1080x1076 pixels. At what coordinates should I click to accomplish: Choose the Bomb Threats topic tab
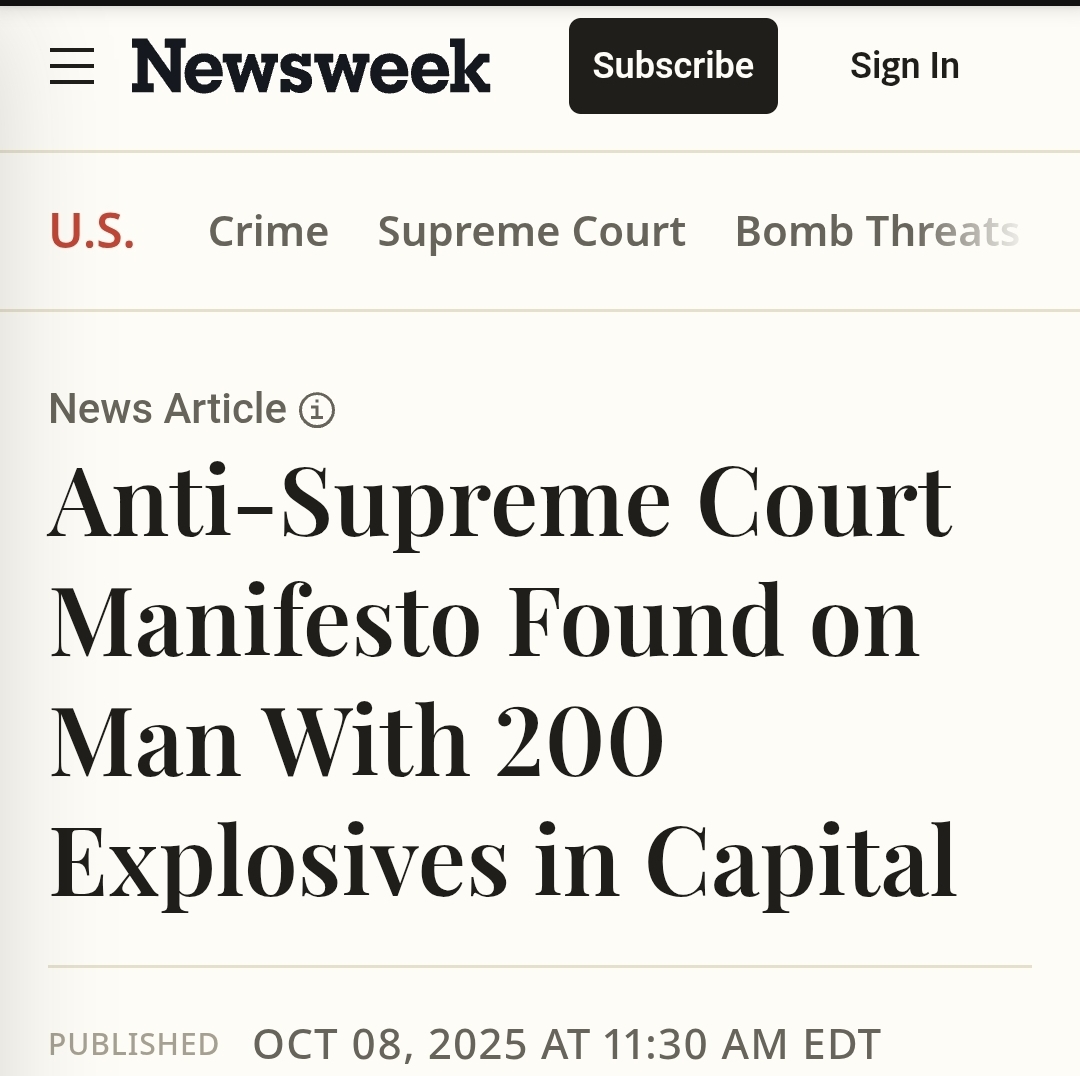click(x=877, y=232)
